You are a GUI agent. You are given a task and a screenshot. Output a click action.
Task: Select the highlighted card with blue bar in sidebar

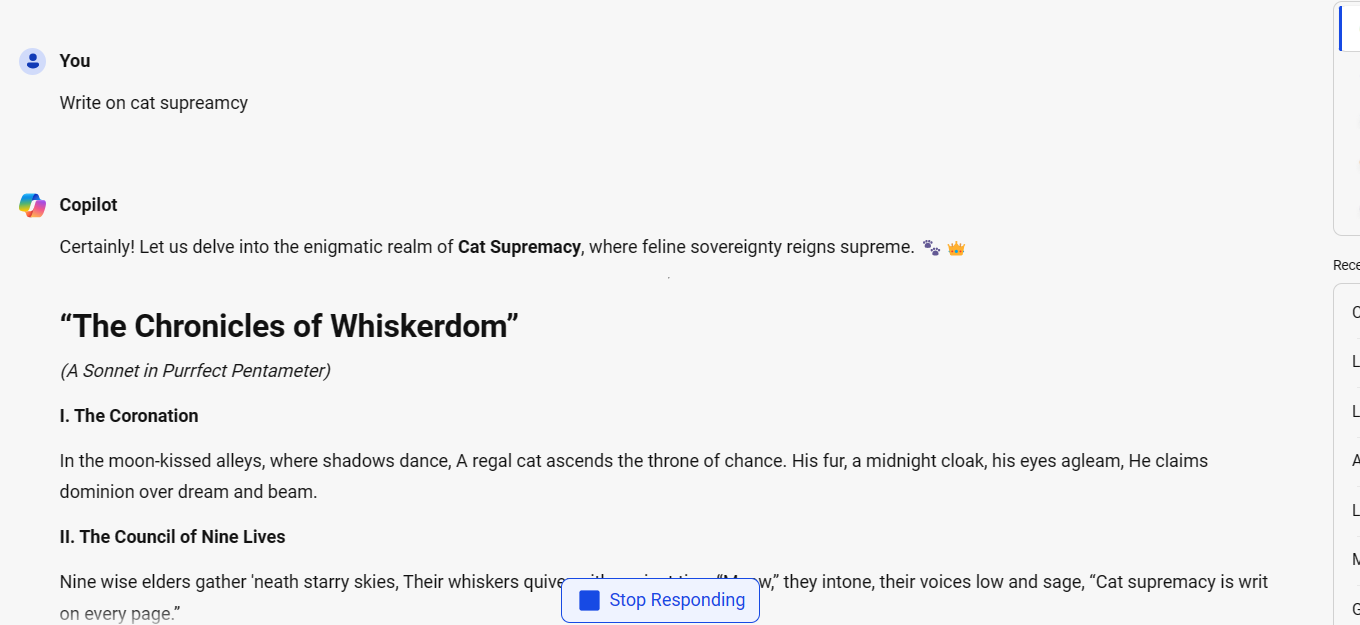pos(1350,28)
